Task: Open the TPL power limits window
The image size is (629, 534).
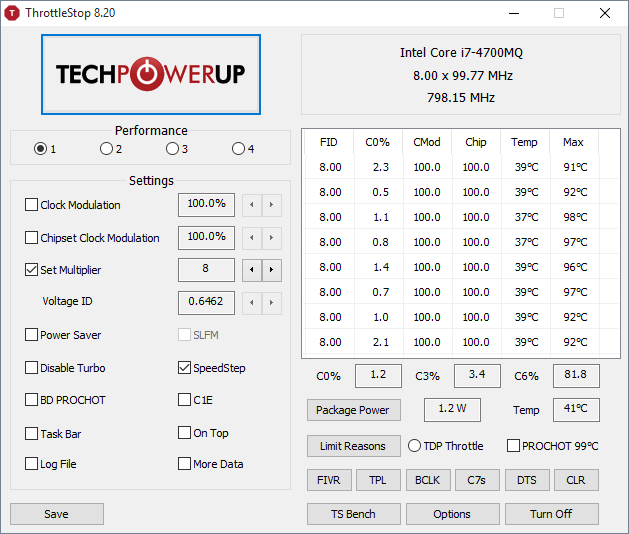Action: (378, 480)
